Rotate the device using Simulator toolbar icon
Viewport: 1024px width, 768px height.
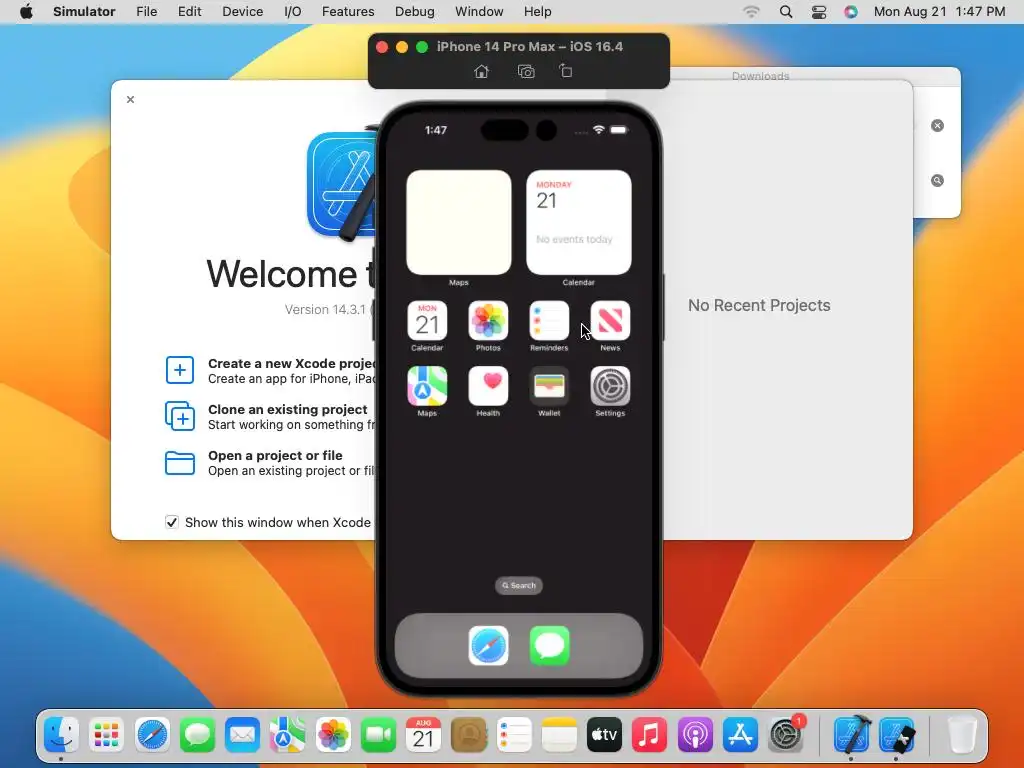click(x=566, y=71)
